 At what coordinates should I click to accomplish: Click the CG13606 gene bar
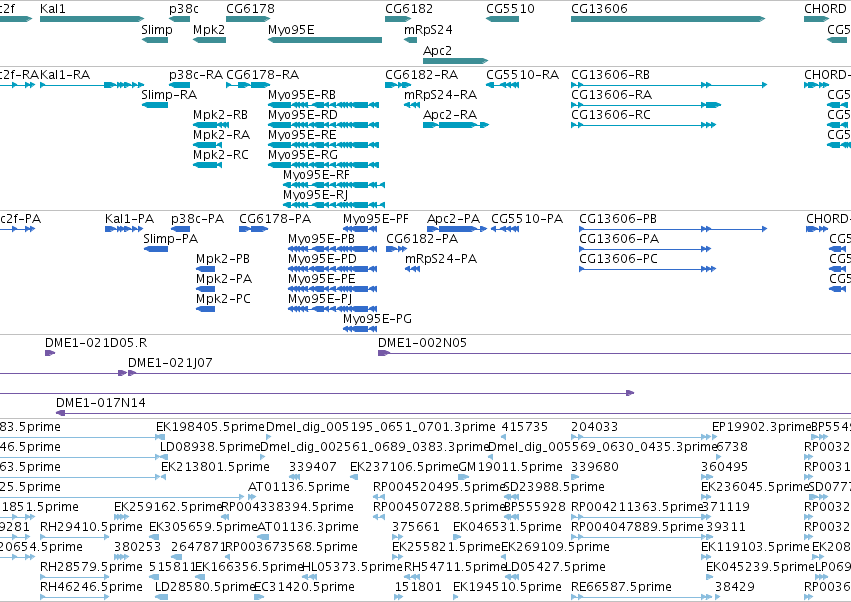(x=668, y=19)
